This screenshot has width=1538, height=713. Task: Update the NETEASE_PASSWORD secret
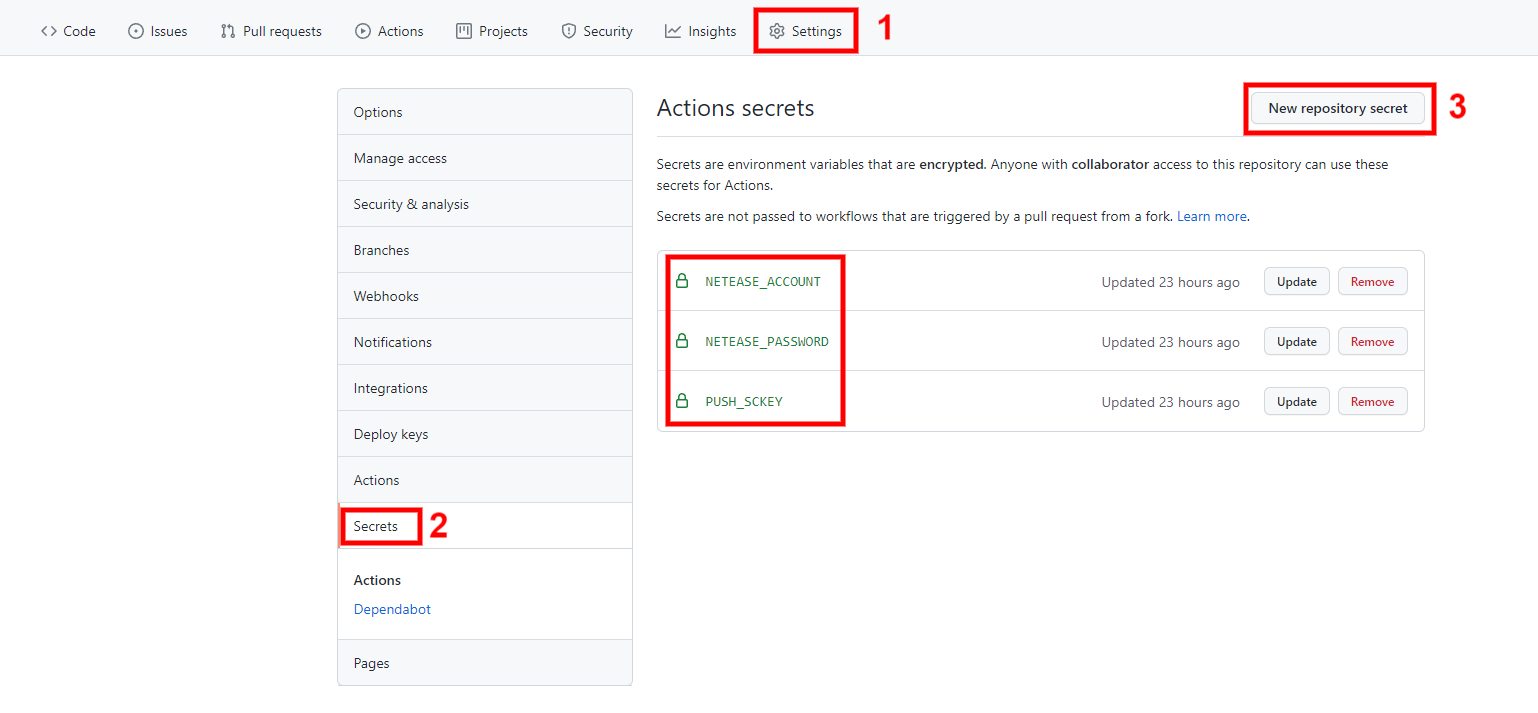(1296, 342)
